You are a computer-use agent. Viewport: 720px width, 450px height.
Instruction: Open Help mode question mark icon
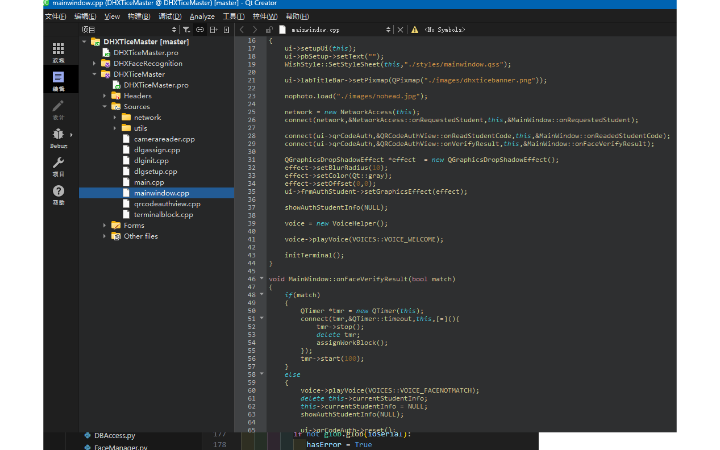coord(58,191)
